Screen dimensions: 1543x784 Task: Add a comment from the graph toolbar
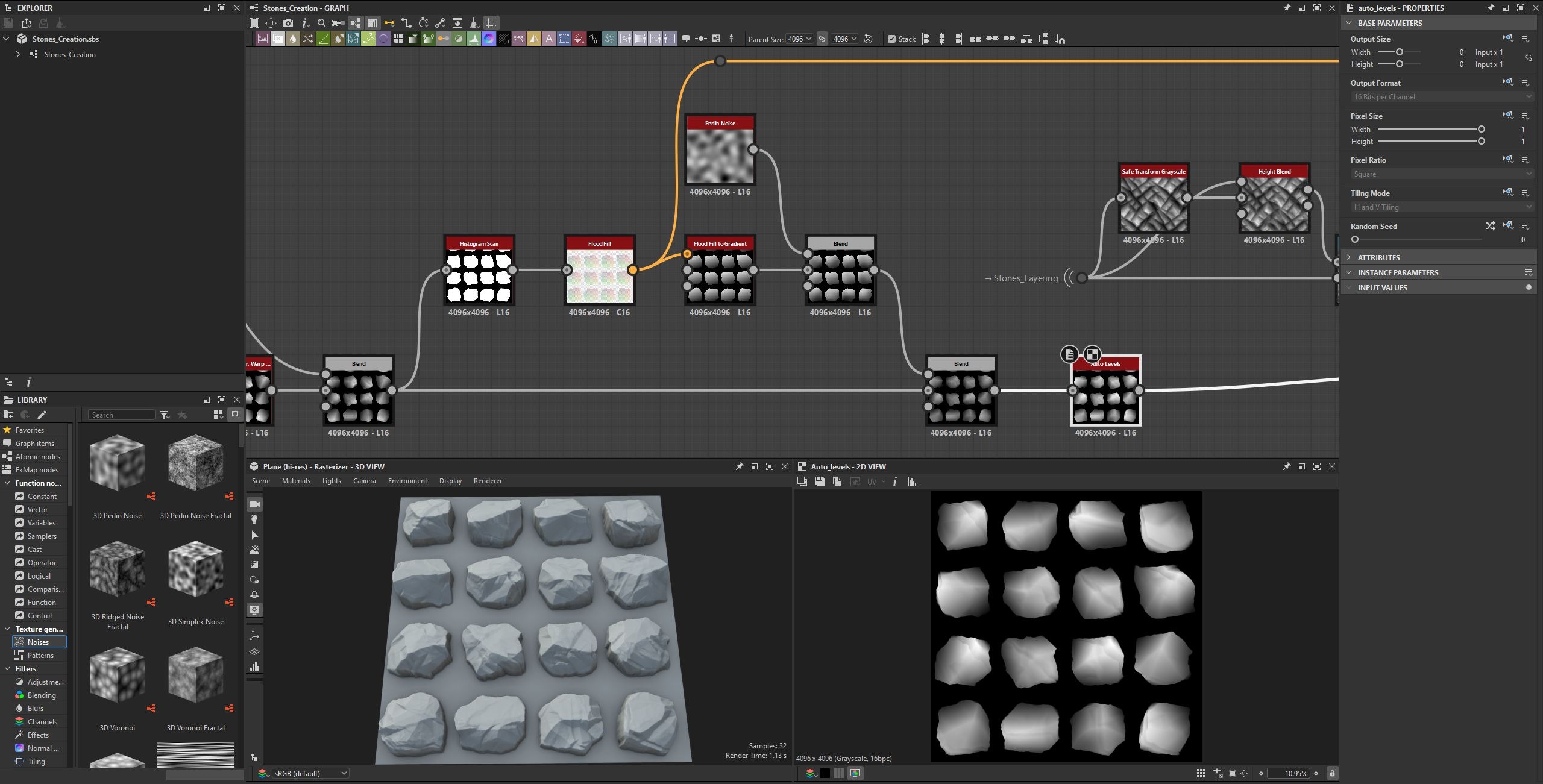coord(686,39)
